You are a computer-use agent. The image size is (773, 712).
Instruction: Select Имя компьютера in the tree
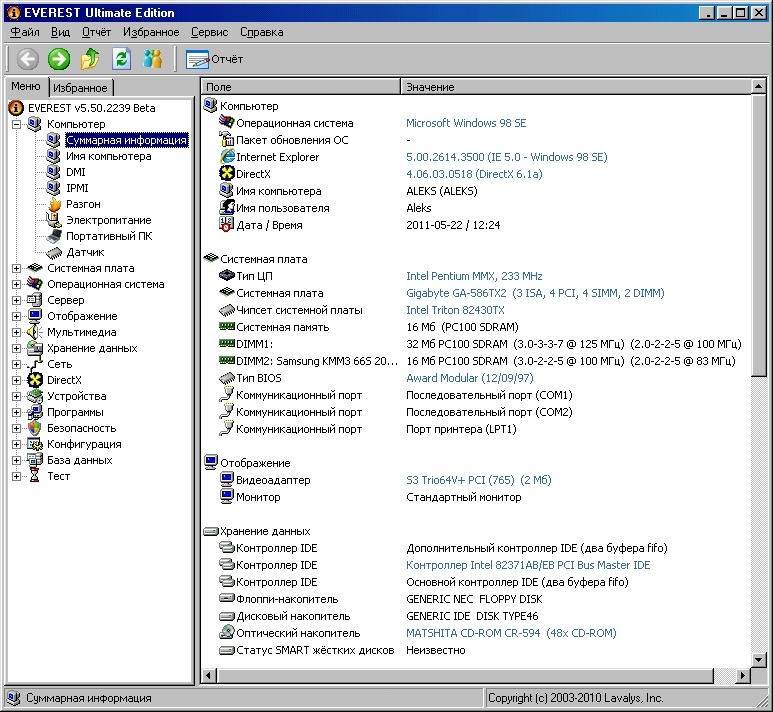click(x=108, y=156)
